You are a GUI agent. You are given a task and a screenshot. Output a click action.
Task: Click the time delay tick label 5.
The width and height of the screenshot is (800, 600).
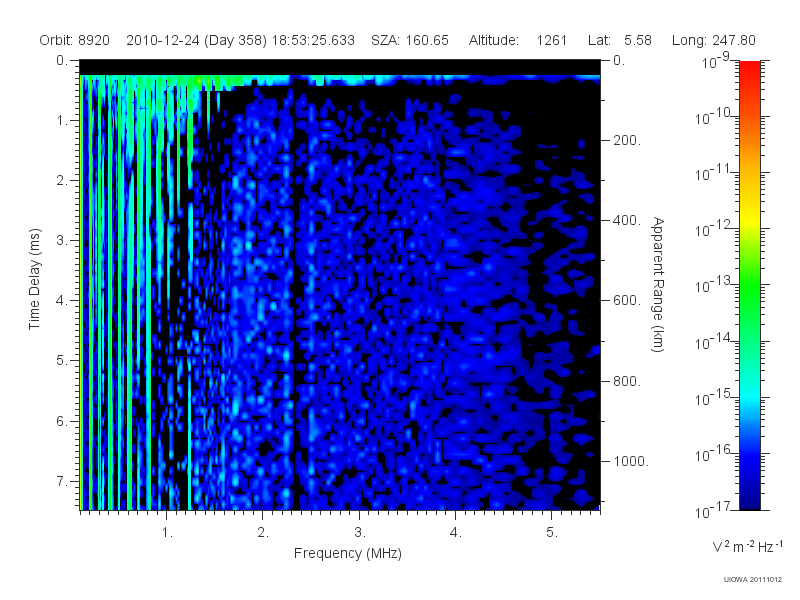tap(62, 361)
